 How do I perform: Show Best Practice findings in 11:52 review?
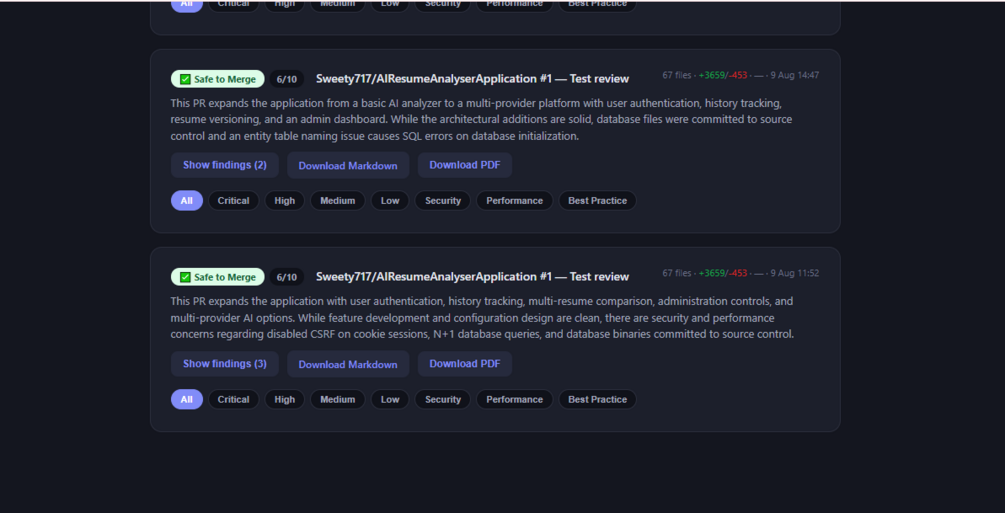(597, 399)
